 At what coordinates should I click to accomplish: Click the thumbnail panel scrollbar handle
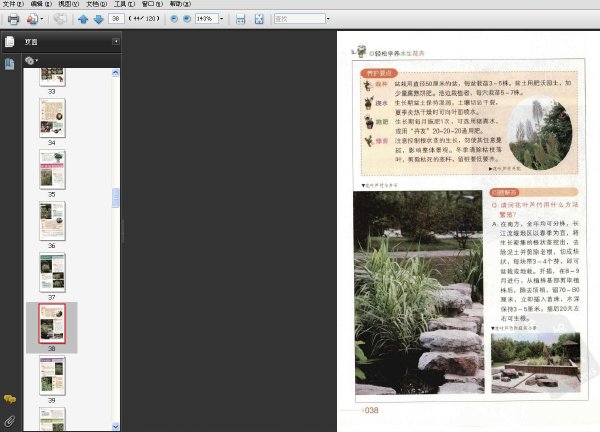click(116, 198)
